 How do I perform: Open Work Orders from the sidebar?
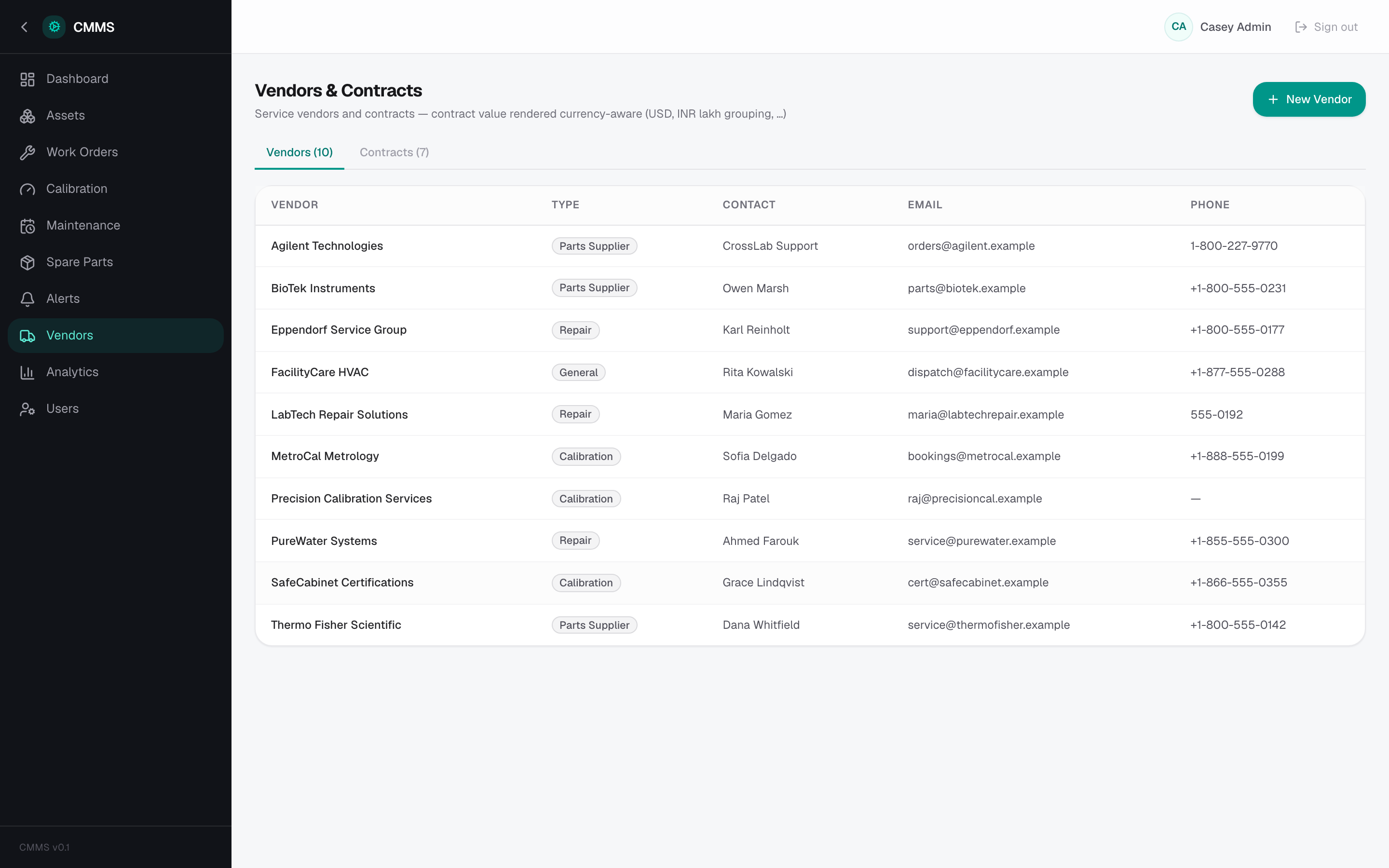(115, 153)
